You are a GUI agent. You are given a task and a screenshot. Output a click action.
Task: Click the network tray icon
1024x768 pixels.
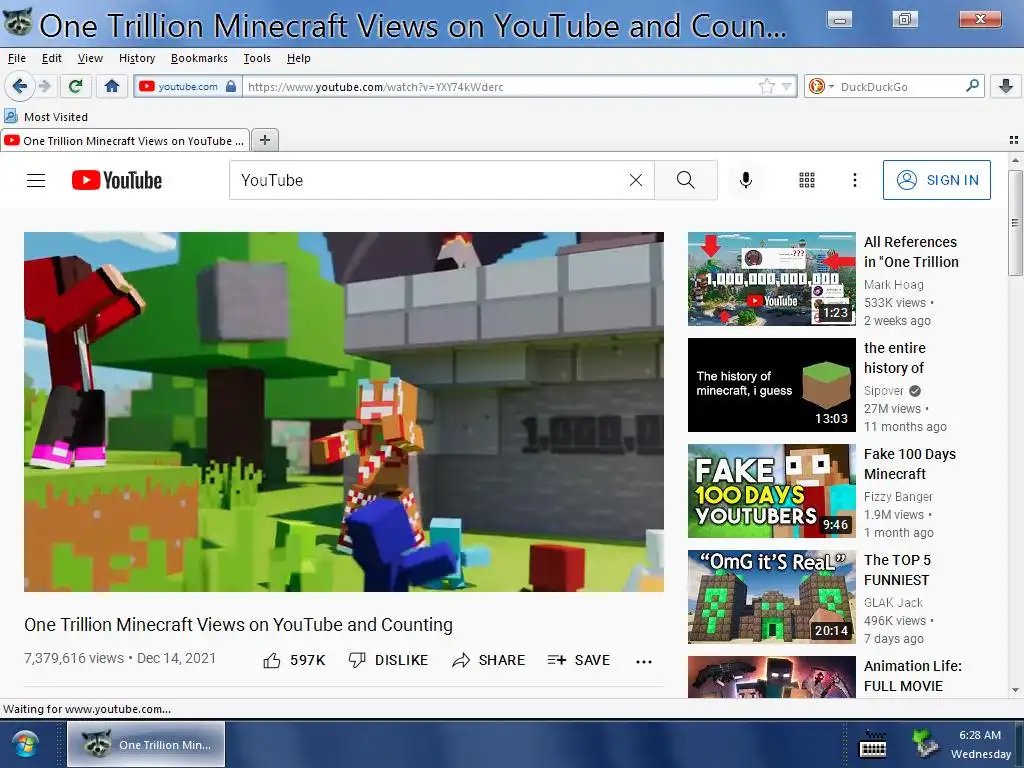pyautogui.click(x=925, y=743)
